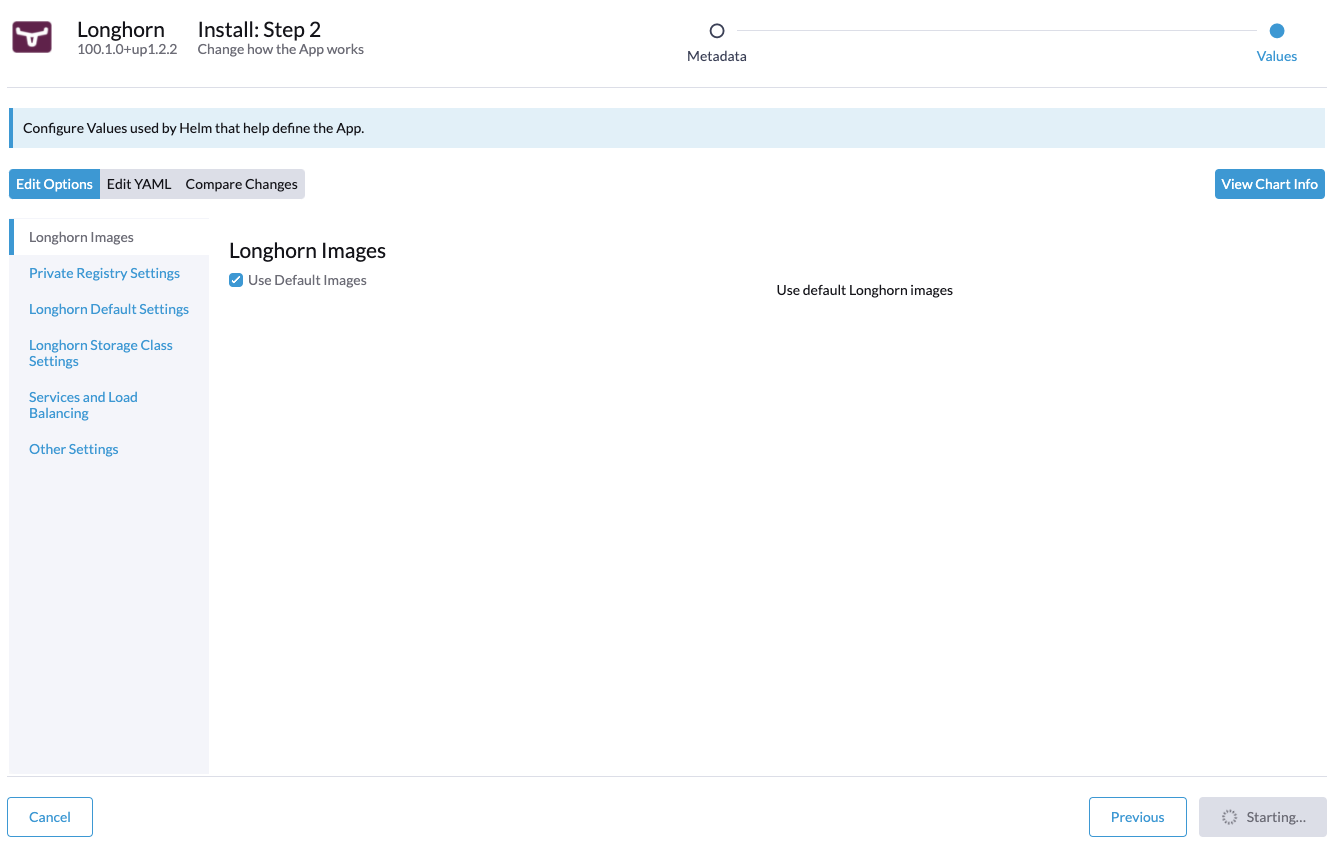Viewport: 1338px width, 850px height.
Task: Select the Edit Options tab
Action: [x=54, y=183]
